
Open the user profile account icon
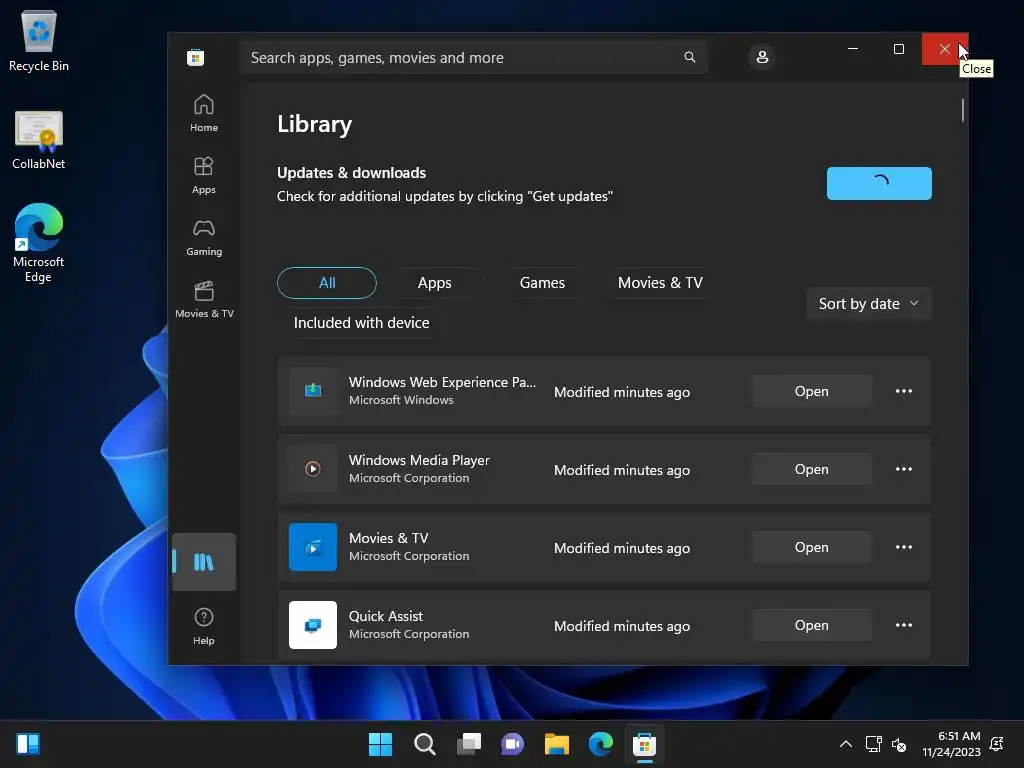[762, 57]
